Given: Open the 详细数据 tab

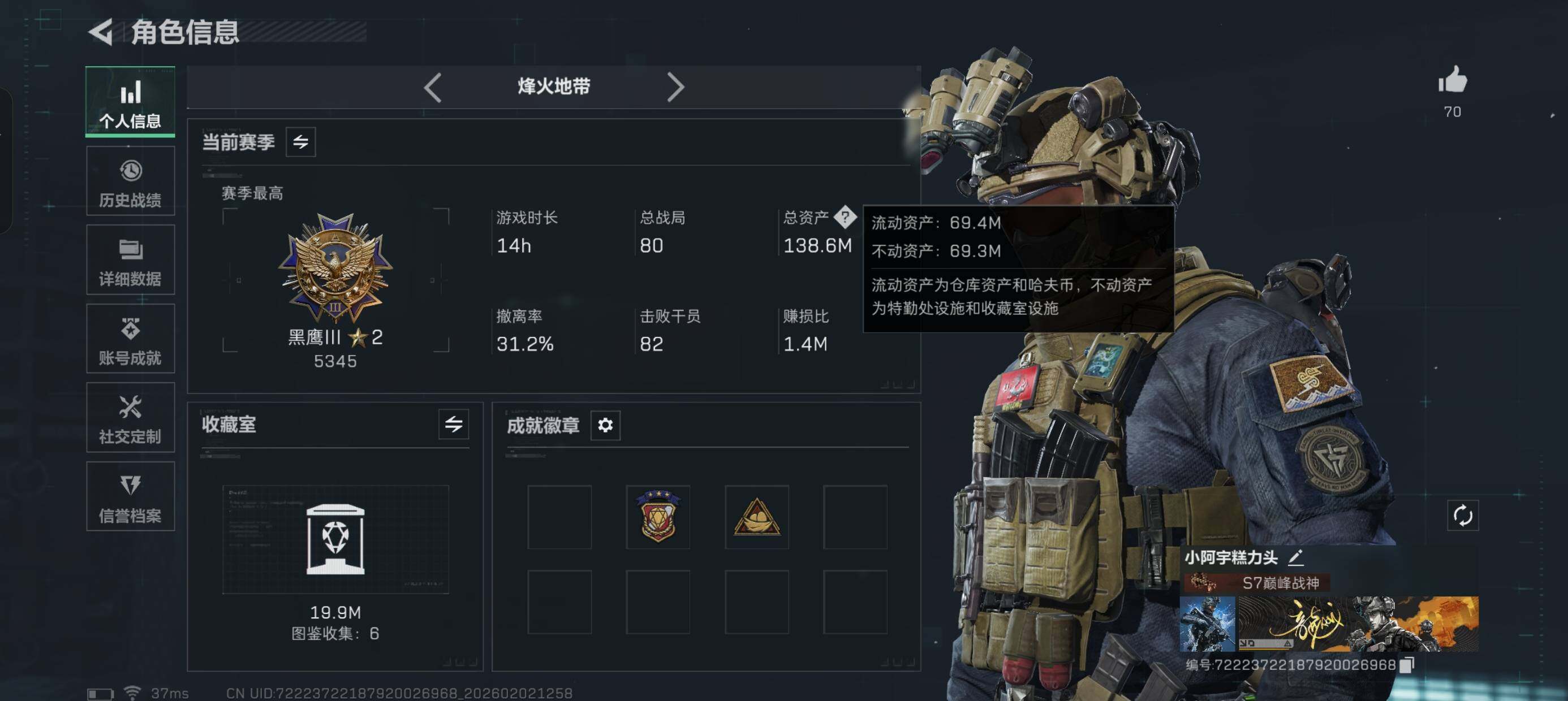Looking at the screenshot, I should 130,260.
